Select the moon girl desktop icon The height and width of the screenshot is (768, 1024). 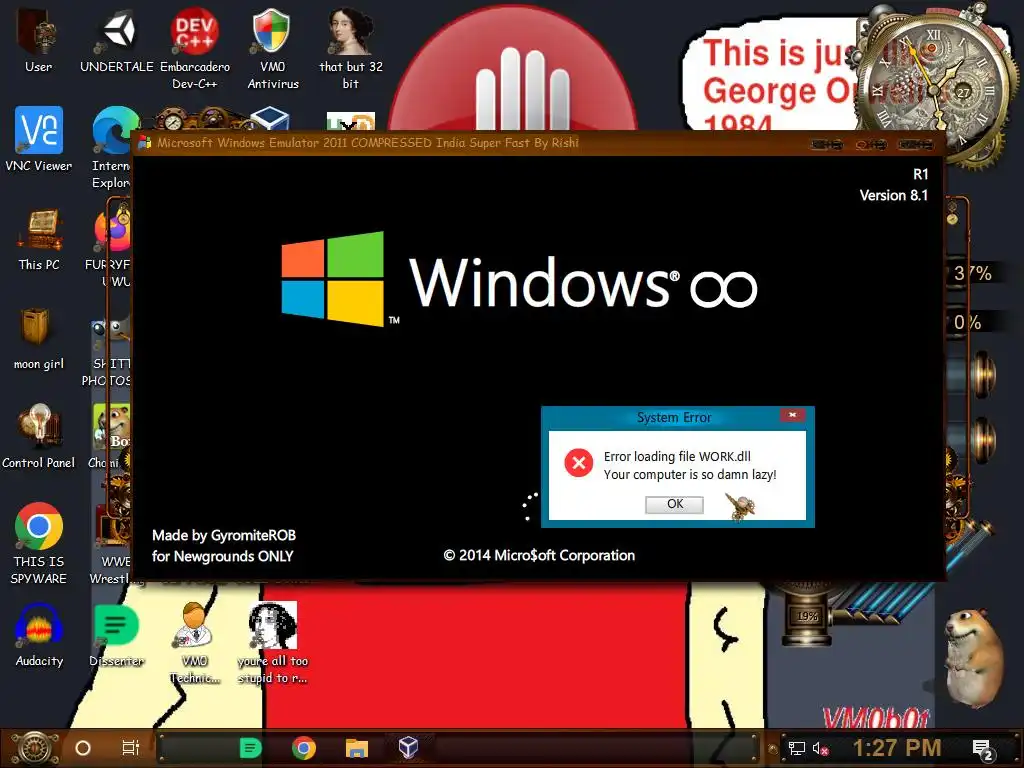tap(39, 338)
